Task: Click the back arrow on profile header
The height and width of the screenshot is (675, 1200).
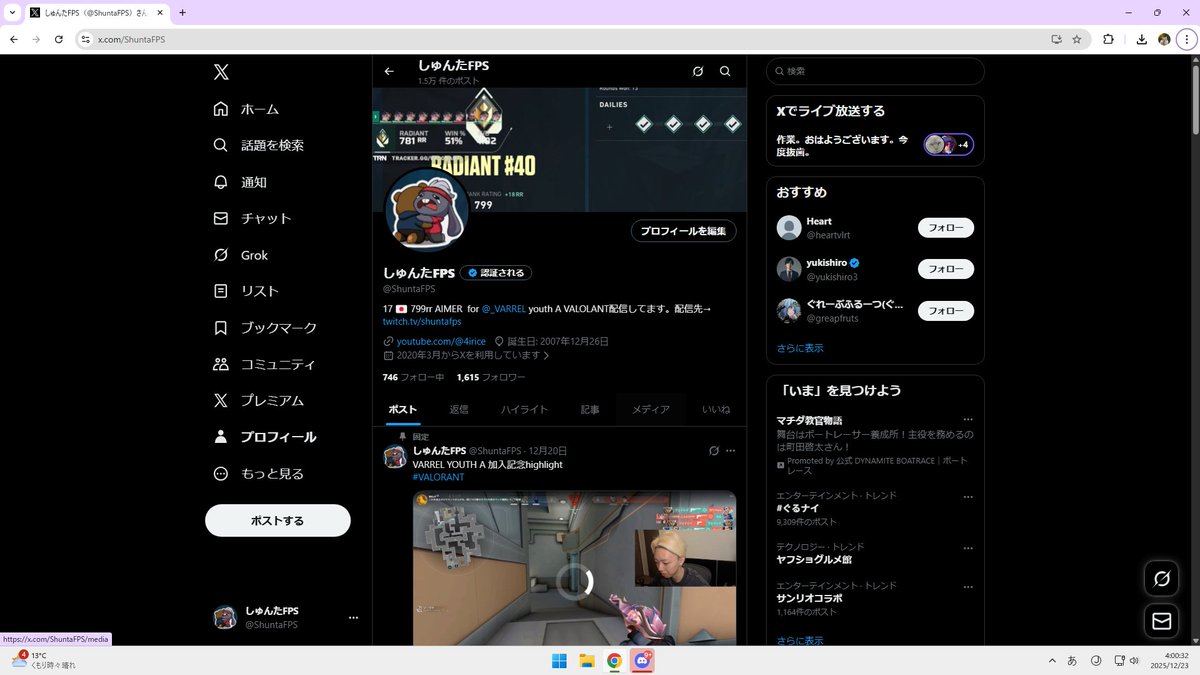Action: [x=389, y=71]
